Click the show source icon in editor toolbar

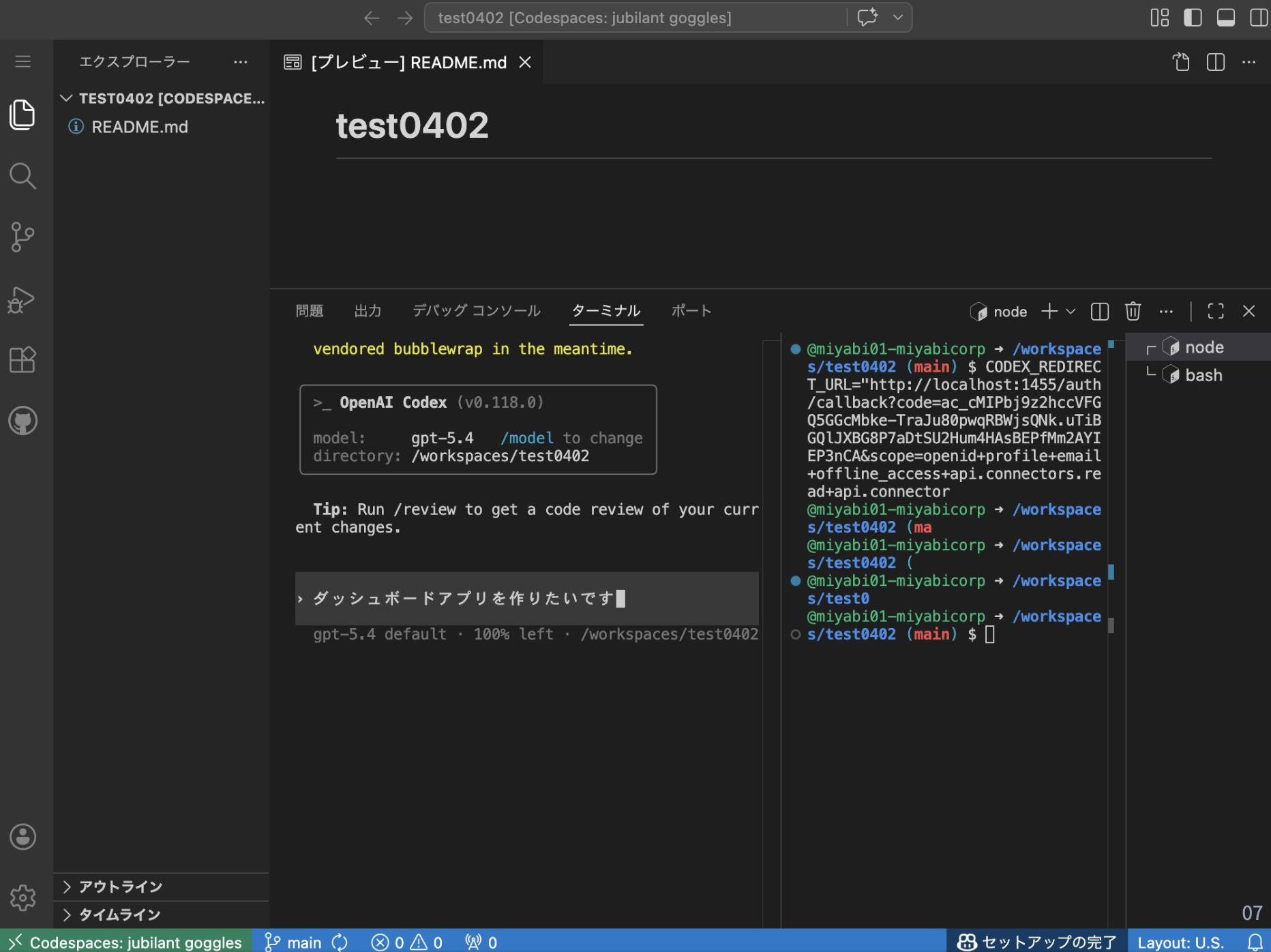pos(1182,62)
